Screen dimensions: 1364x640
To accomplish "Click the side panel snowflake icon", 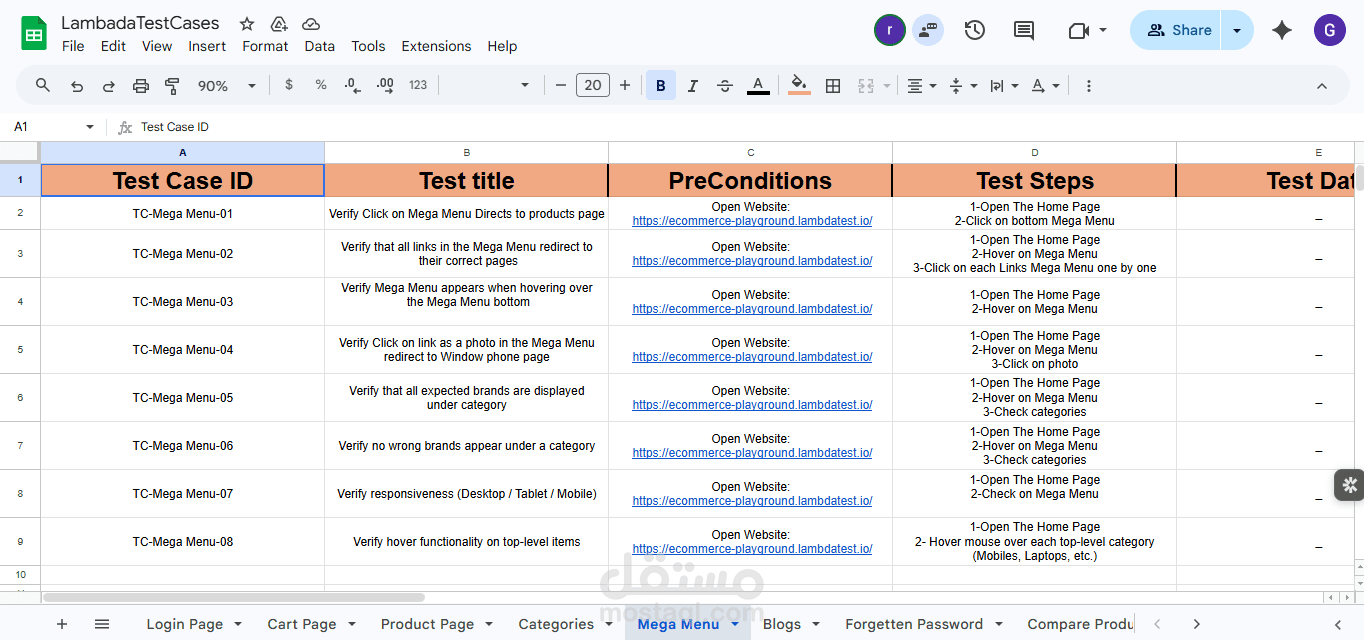I will pos(1350,485).
